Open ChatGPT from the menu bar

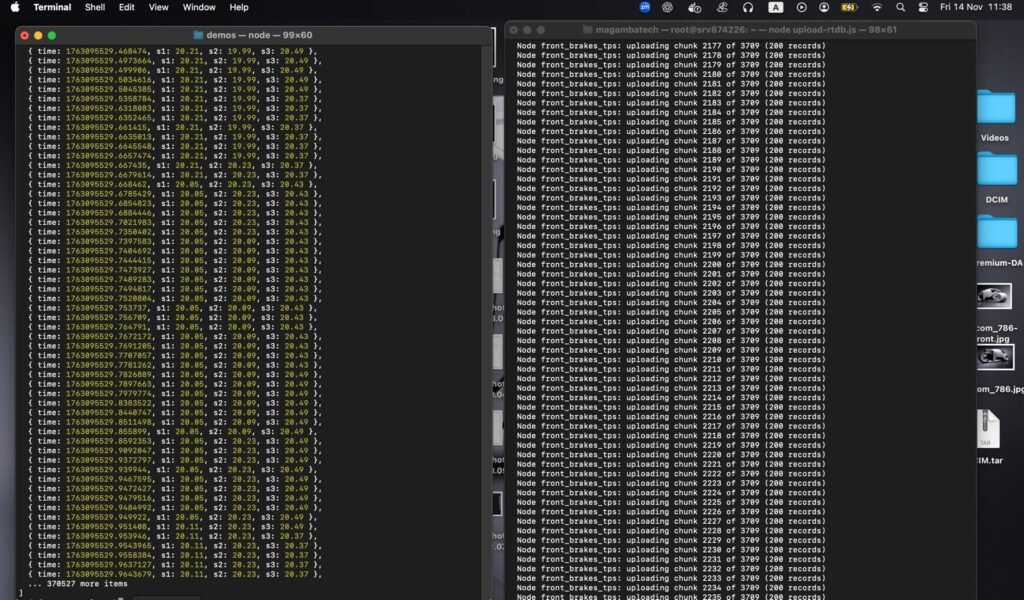point(667,7)
